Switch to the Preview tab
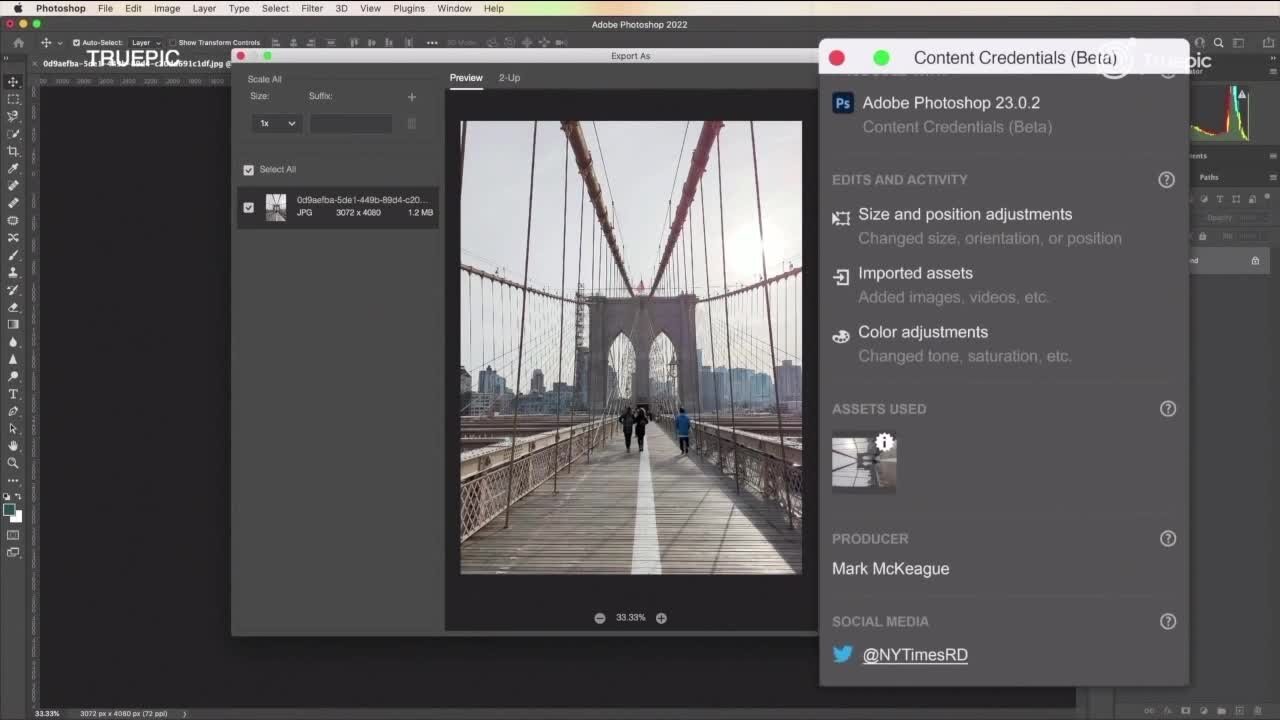This screenshot has height=720, width=1280. [x=466, y=78]
